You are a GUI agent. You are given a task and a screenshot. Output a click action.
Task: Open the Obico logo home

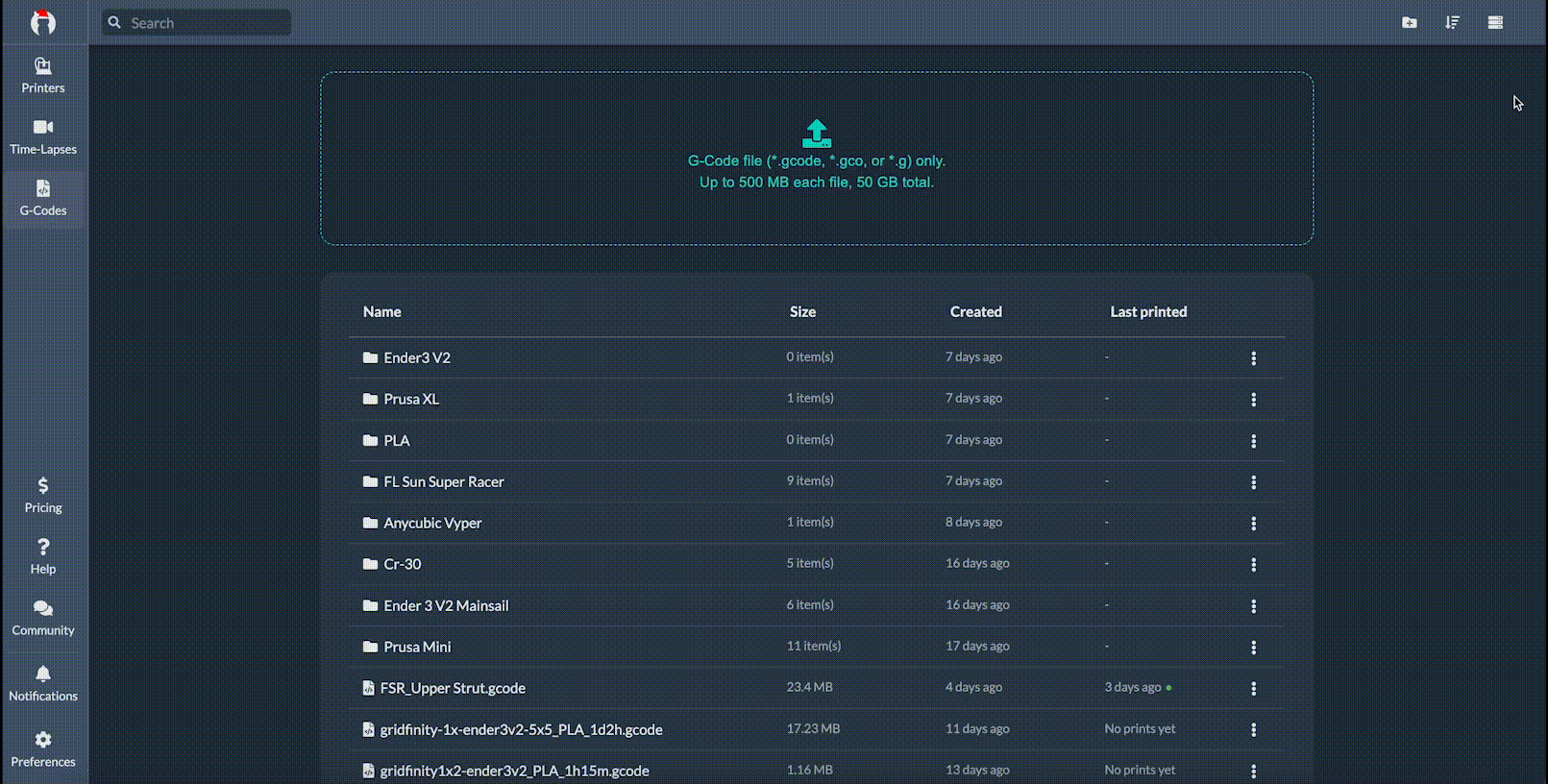43,22
